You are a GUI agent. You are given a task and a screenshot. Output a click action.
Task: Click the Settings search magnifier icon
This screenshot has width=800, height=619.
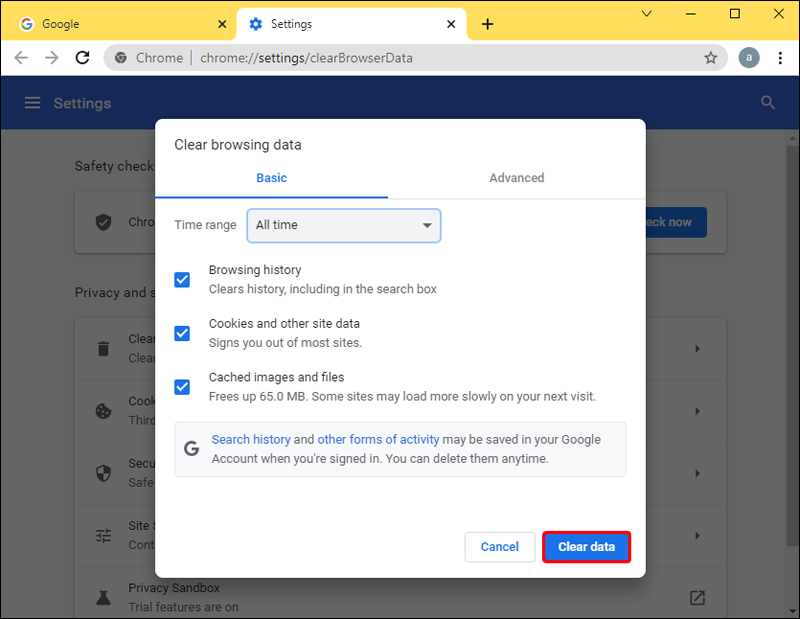[768, 103]
